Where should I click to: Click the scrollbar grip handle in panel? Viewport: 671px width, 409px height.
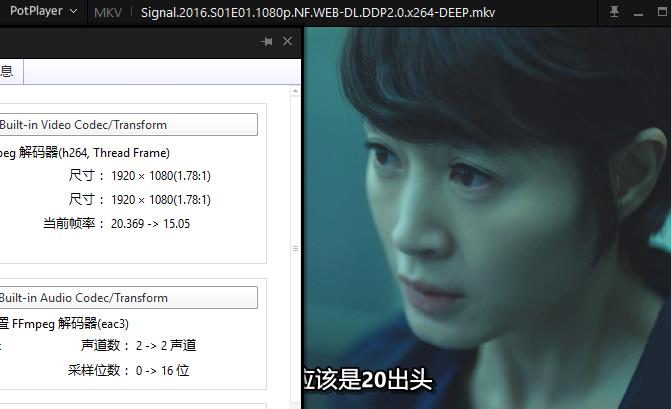click(x=295, y=249)
